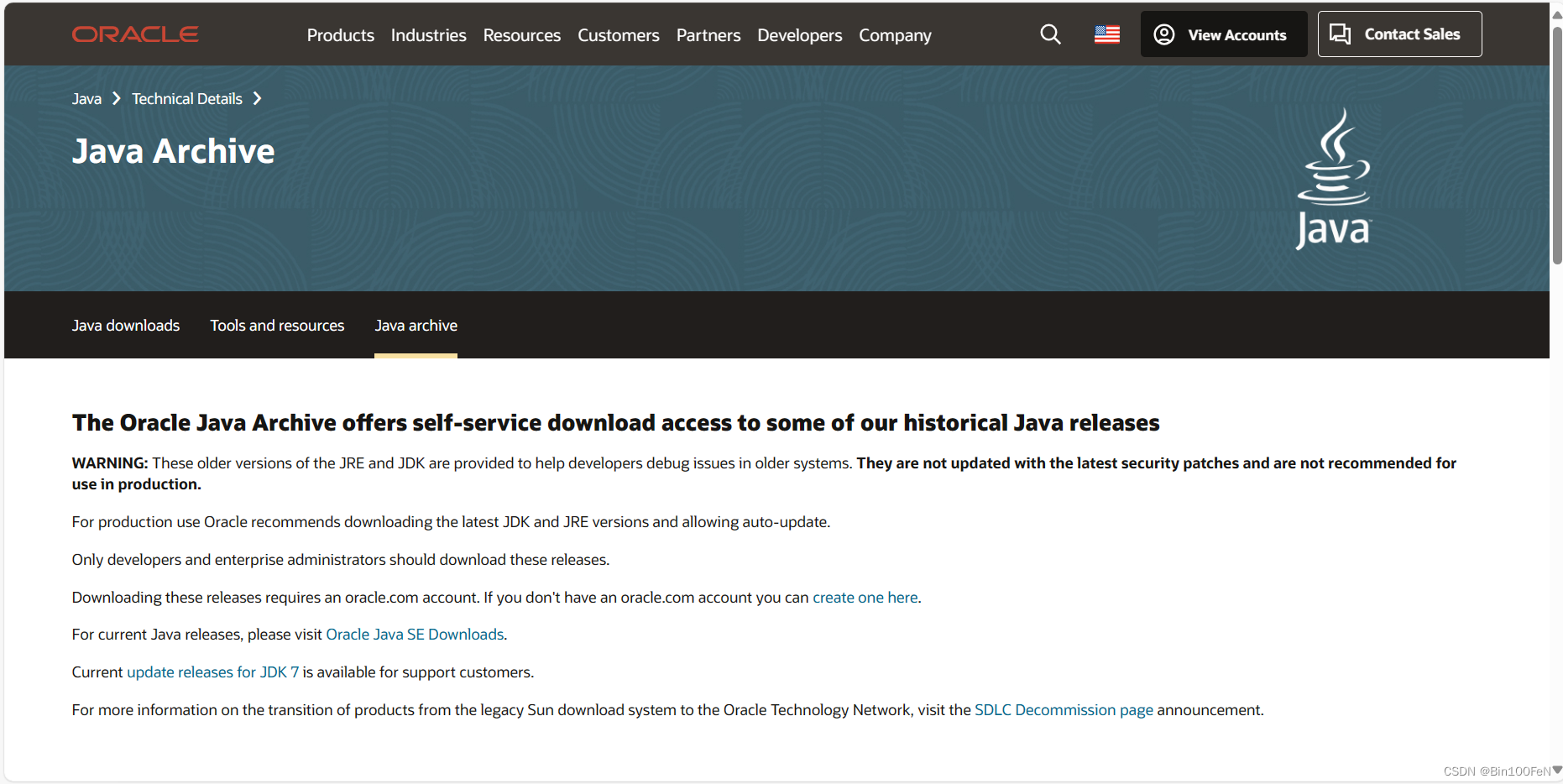Select the US flag country icon
1563x784 pixels.
[1107, 34]
